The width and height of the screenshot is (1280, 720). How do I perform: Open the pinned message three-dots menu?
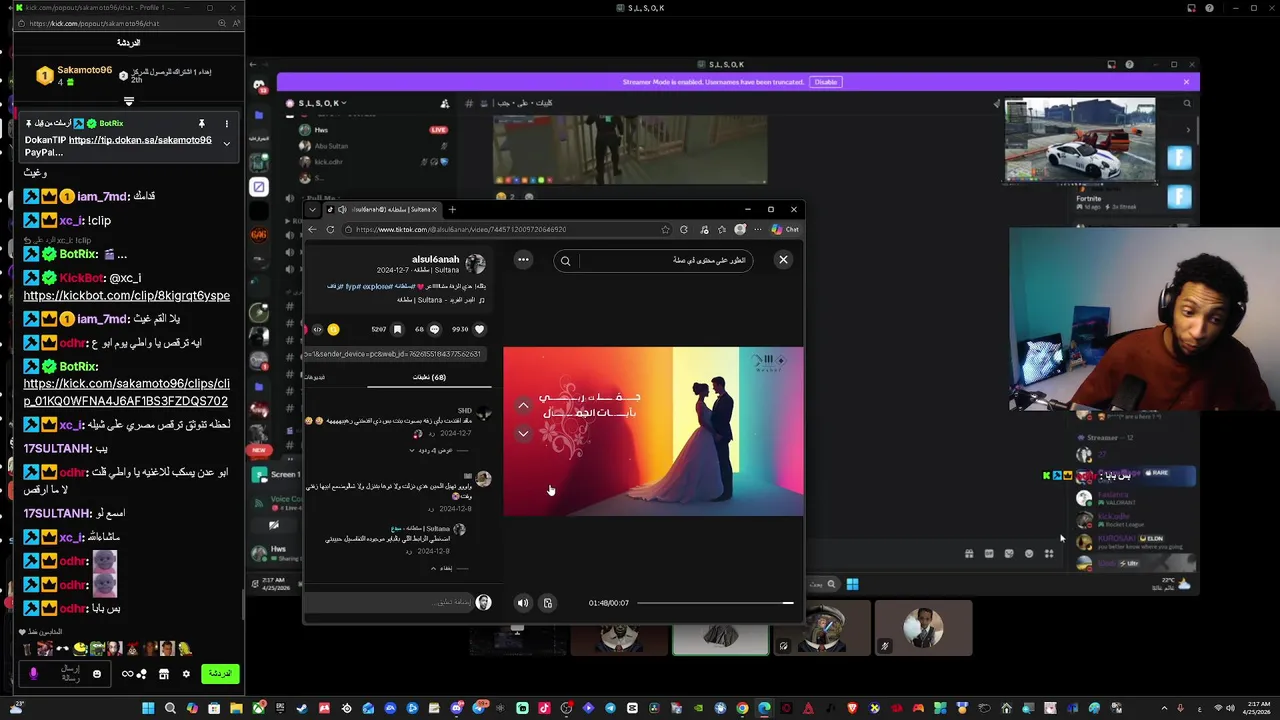(x=226, y=124)
